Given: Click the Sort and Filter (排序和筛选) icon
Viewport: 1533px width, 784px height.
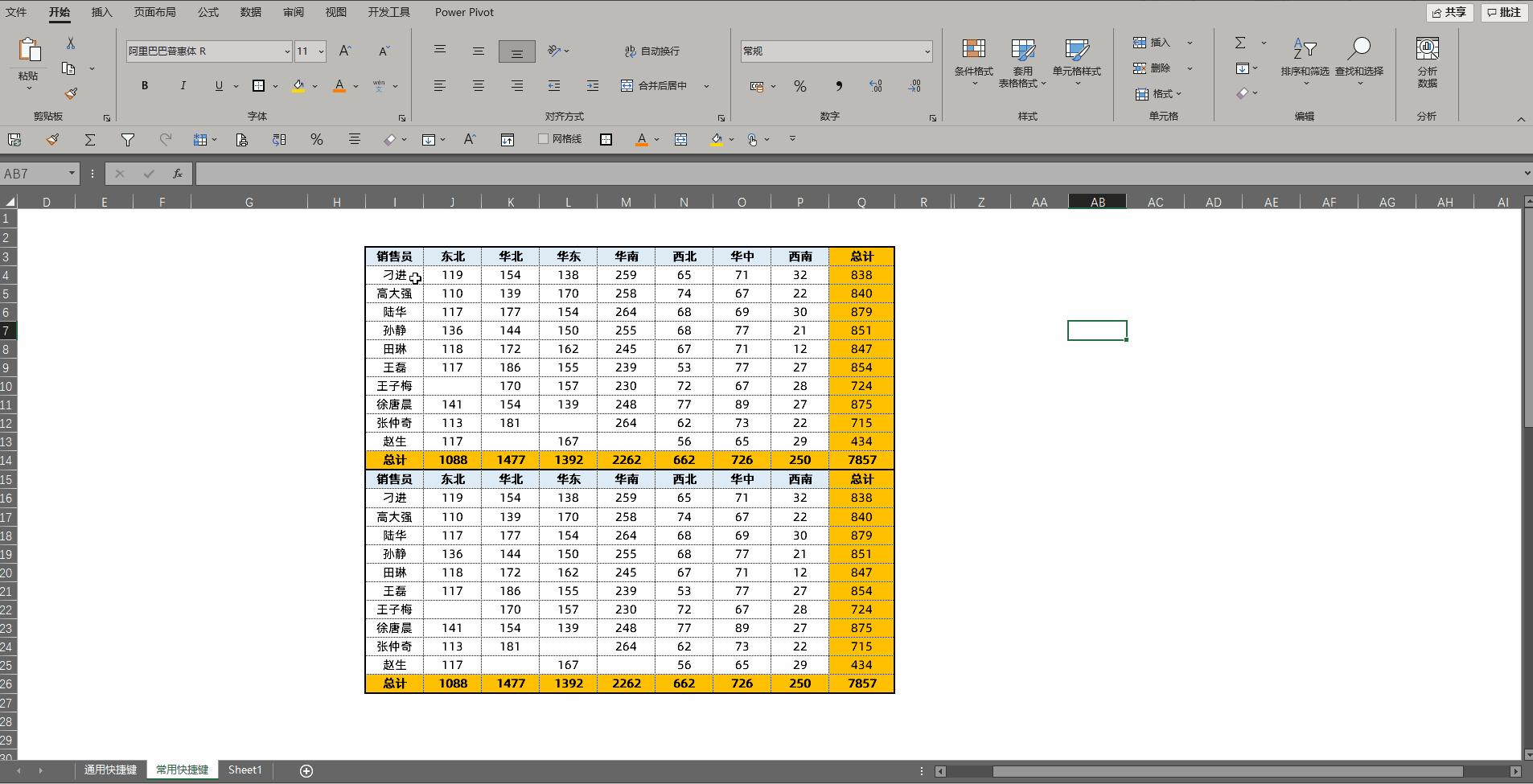Looking at the screenshot, I should point(1304,57).
